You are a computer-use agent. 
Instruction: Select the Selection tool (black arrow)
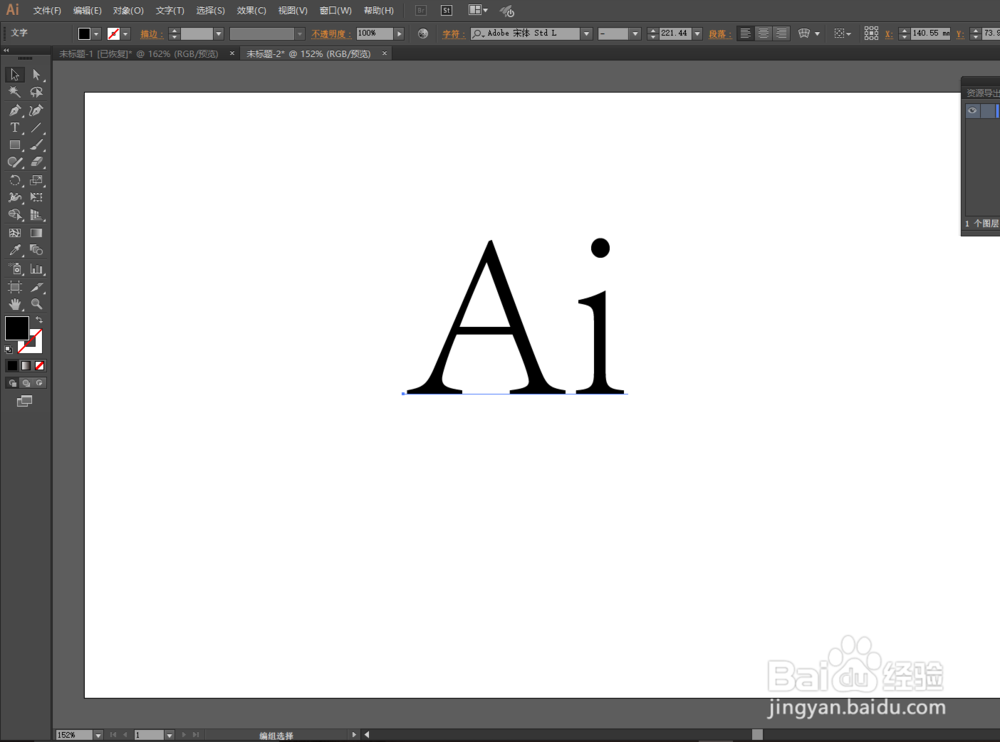point(15,75)
